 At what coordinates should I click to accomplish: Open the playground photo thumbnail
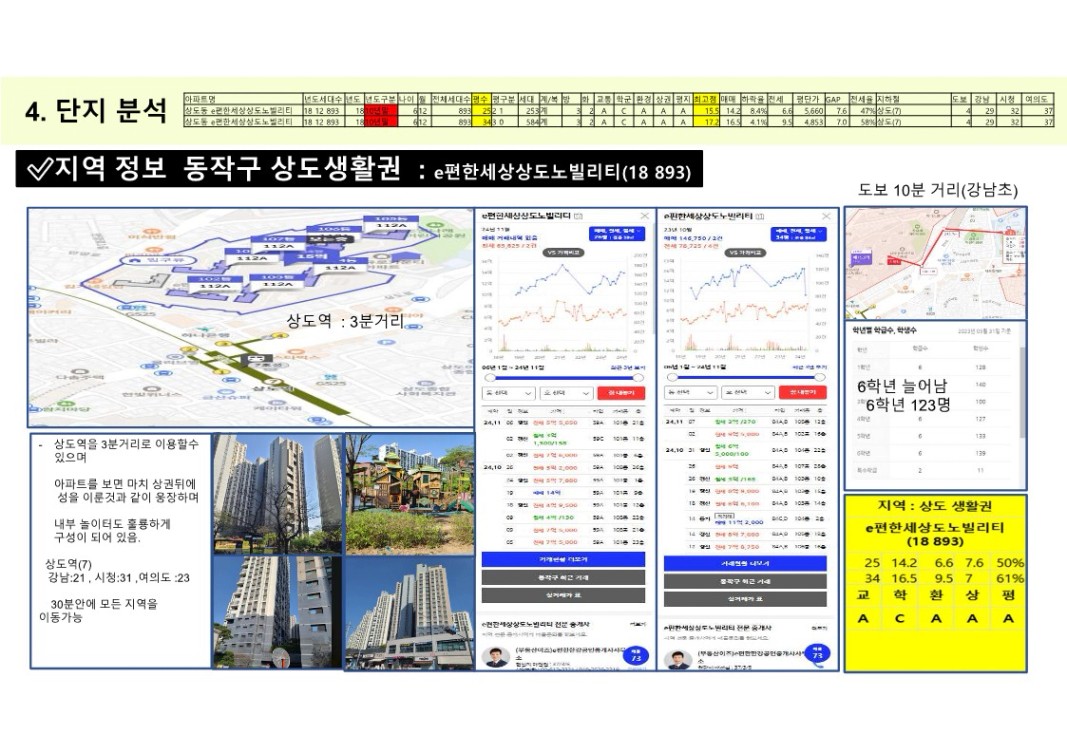[410, 494]
